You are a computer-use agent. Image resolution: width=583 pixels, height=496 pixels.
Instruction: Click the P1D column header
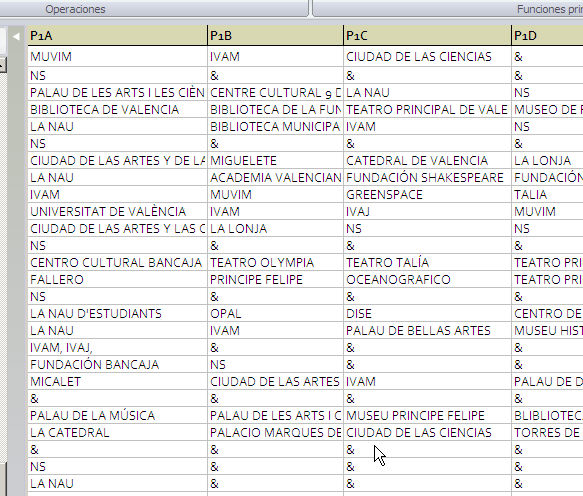tap(547, 36)
